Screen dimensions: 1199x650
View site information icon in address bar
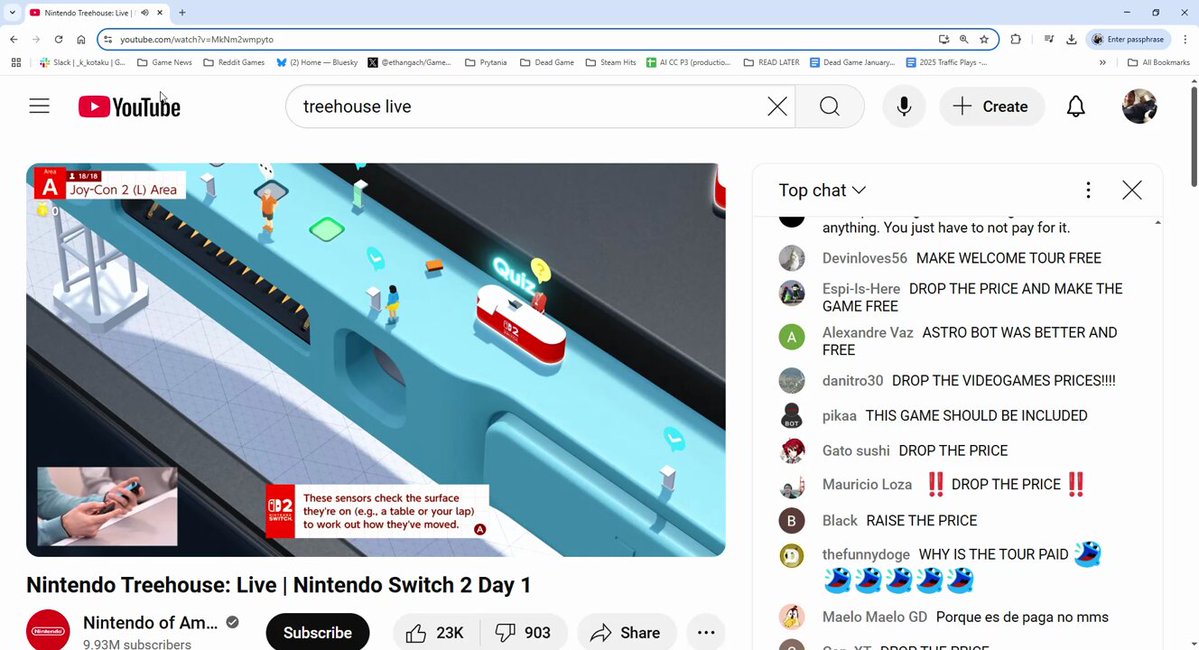click(108, 39)
